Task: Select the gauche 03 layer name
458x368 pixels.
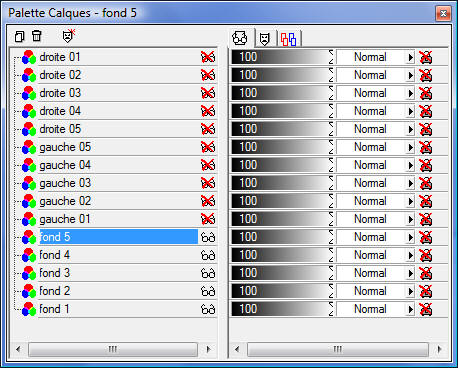Action: [65, 183]
